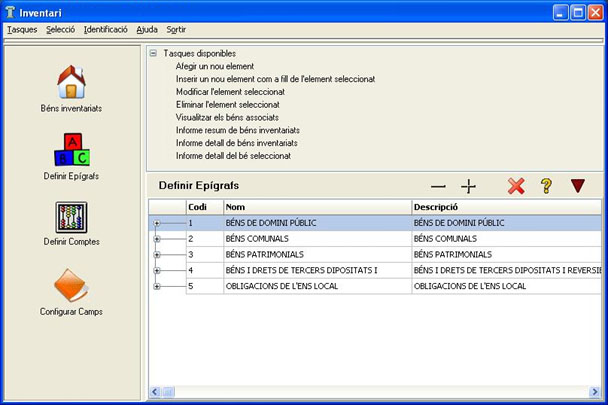Expand row 1 BÉNS DE DOMINI PÚBLIC
The height and width of the screenshot is (405, 608).
coord(157,222)
